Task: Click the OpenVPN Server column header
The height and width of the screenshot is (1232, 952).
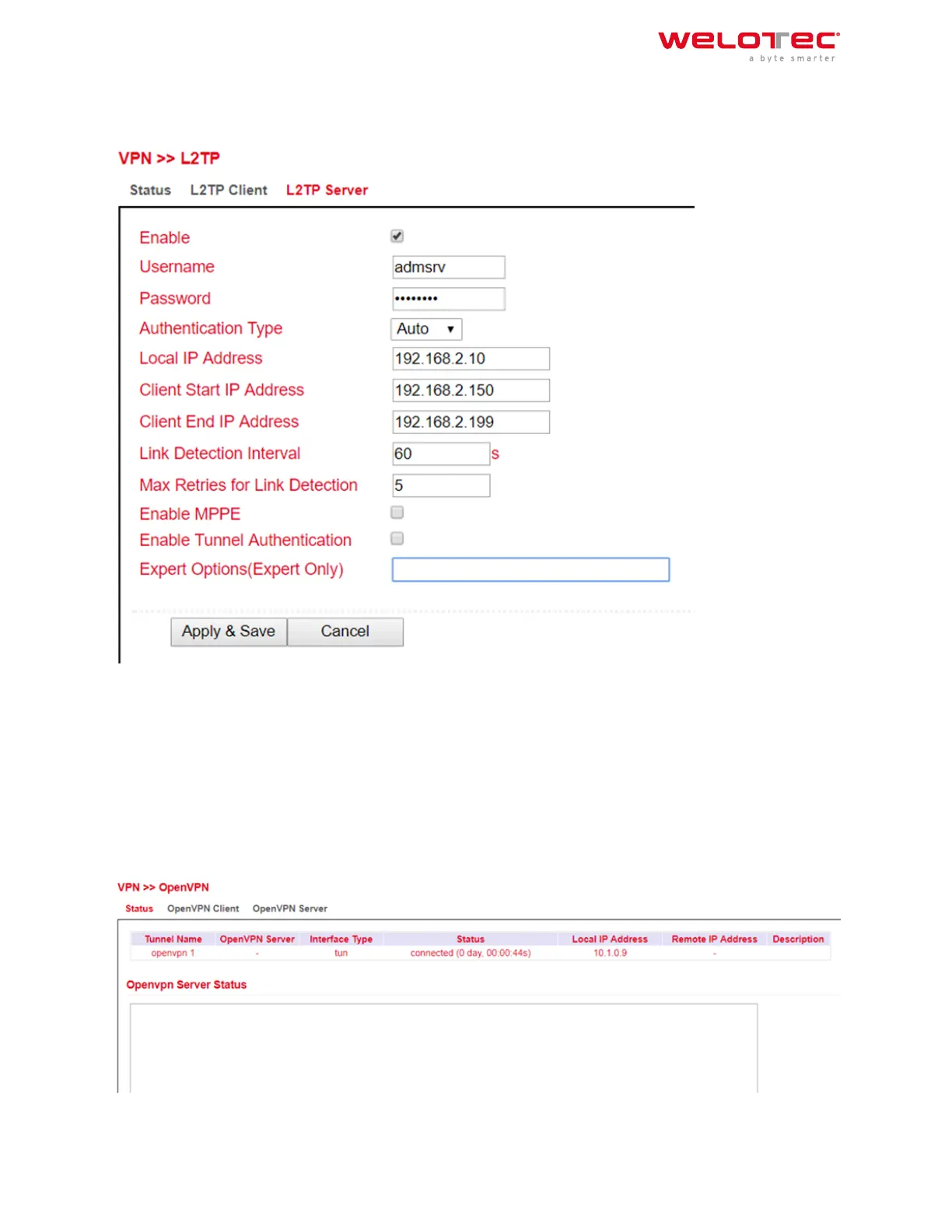Action: click(257, 939)
